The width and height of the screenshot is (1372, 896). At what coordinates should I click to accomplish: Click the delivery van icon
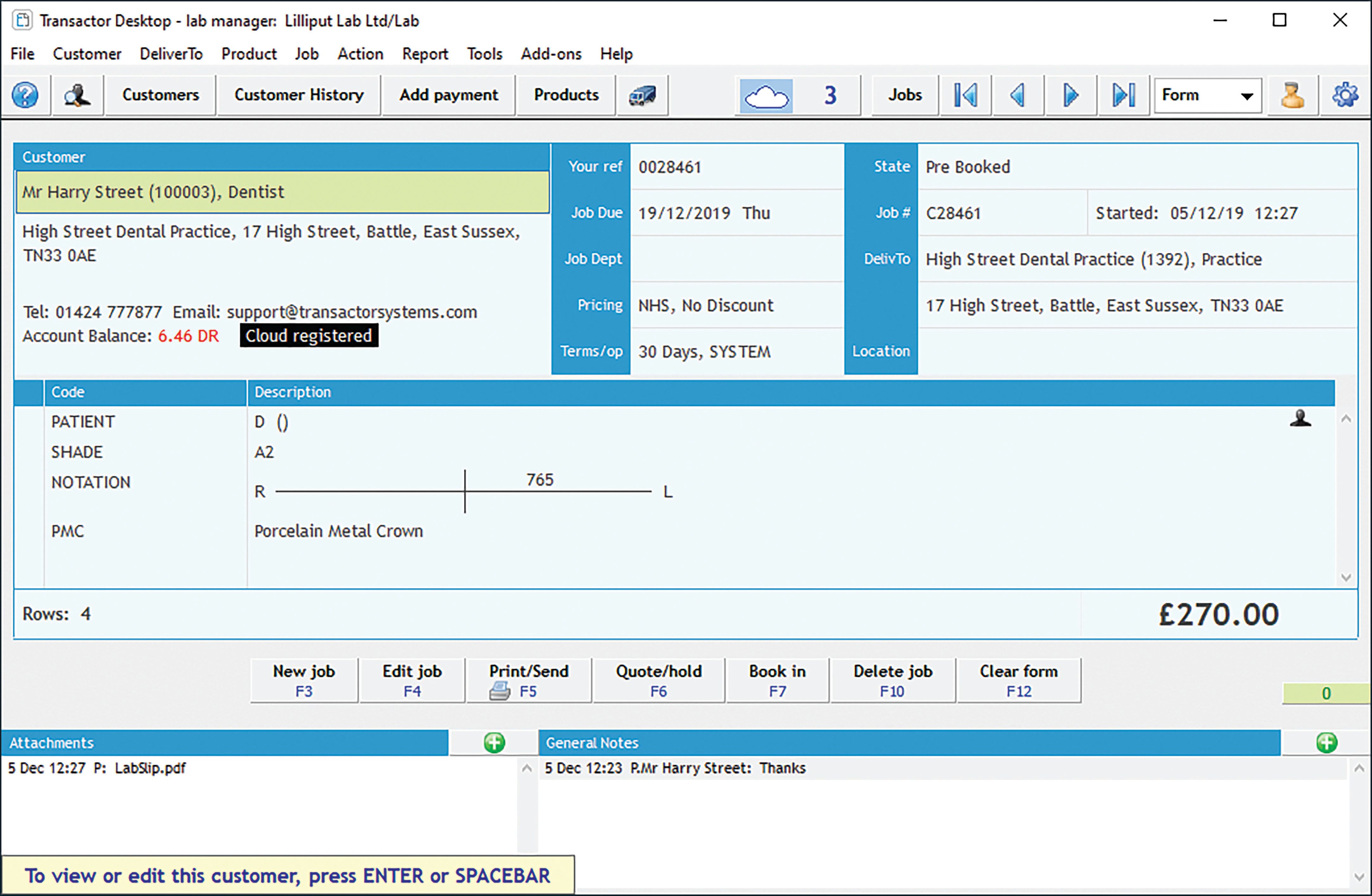pyautogui.click(x=642, y=95)
